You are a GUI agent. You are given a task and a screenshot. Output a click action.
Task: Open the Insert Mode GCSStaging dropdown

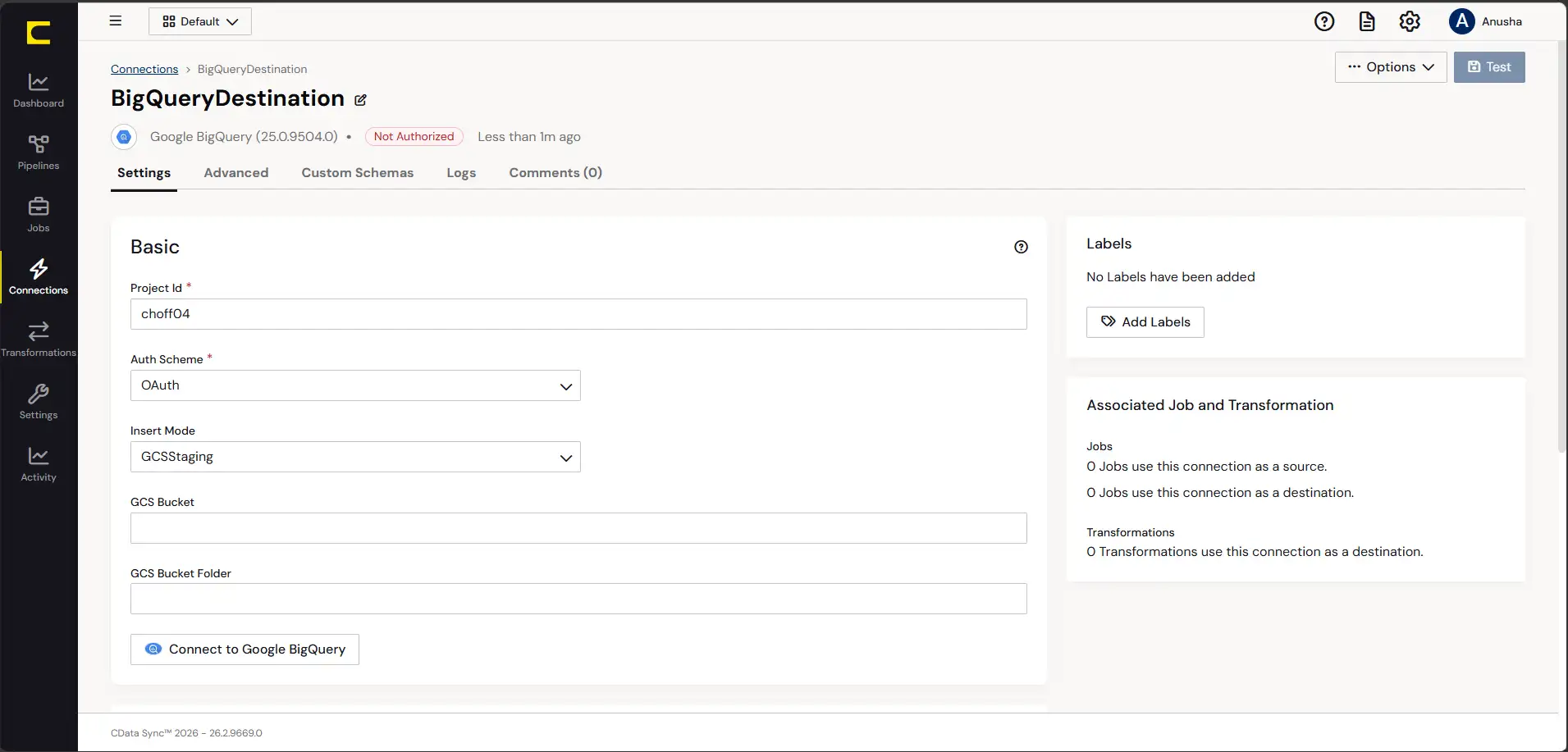[x=355, y=457]
